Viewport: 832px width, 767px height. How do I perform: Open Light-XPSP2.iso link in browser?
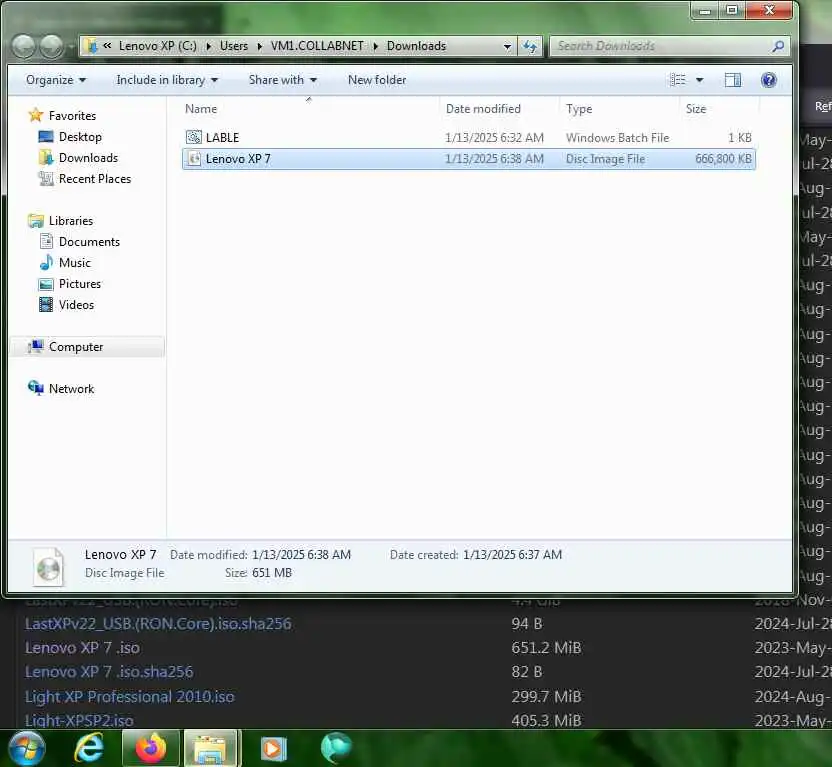[79, 720]
